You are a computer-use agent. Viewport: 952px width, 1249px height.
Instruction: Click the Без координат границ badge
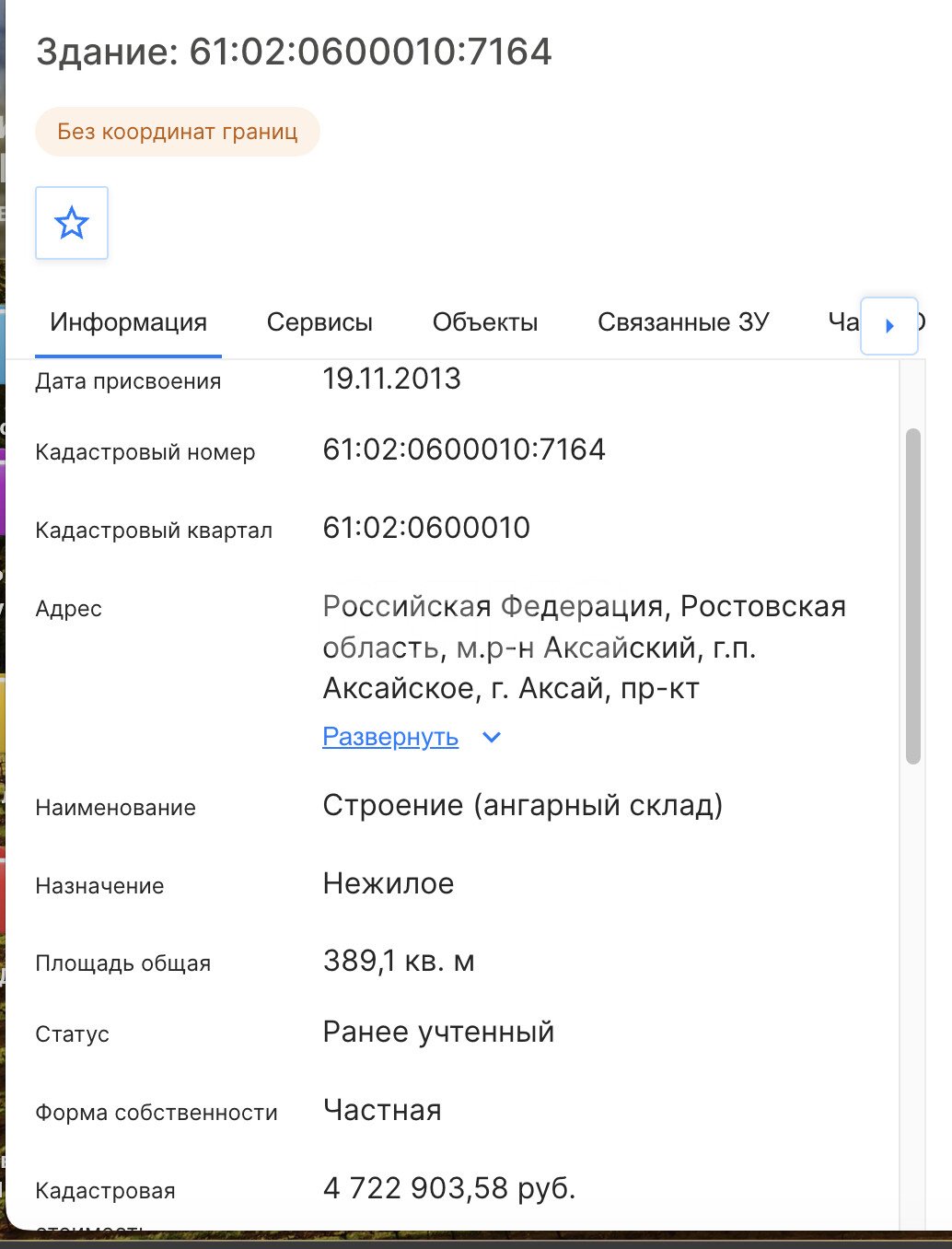pyautogui.click(x=178, y=132)
